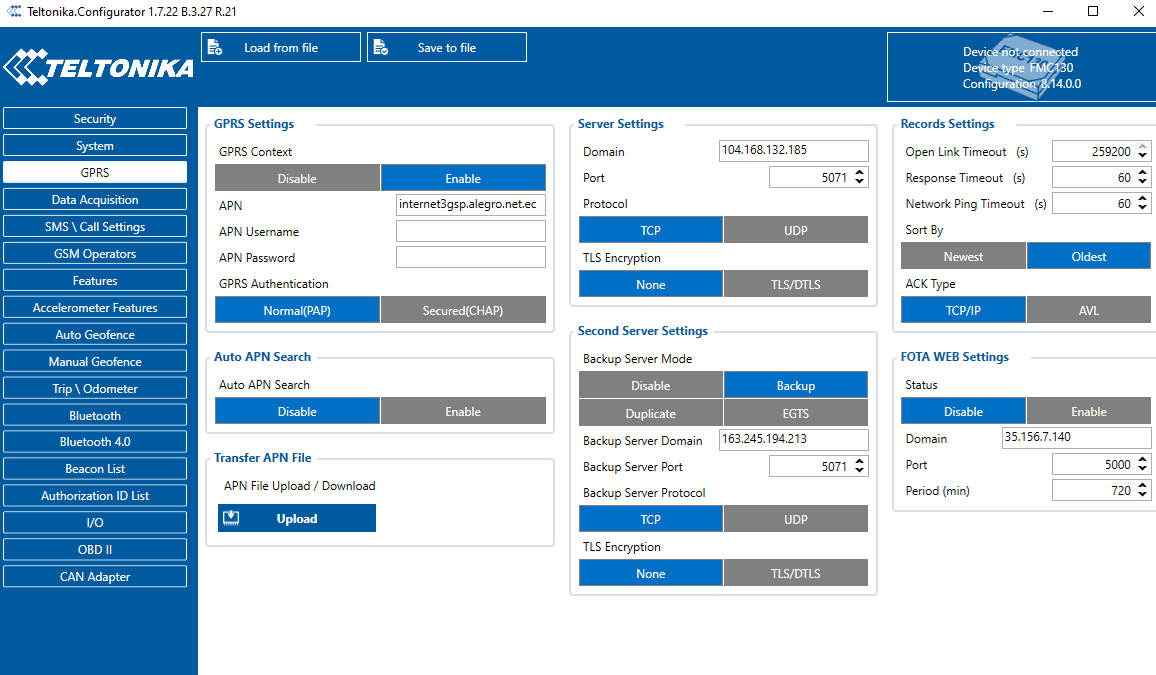Set Backup Server Mode to EGTS
Screen dimensions: 1156x675
(x=795, y=413)
